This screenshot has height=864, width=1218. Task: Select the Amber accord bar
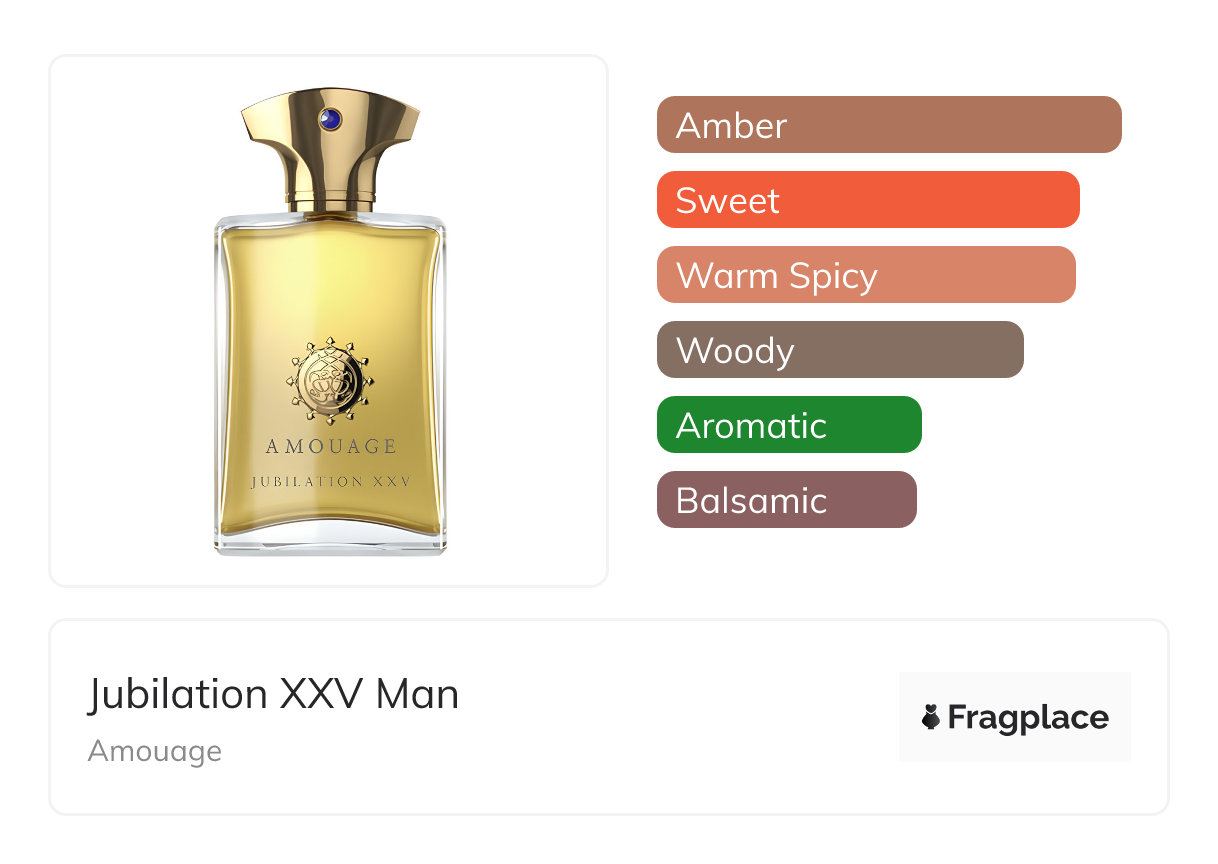(x=889, y=125)
